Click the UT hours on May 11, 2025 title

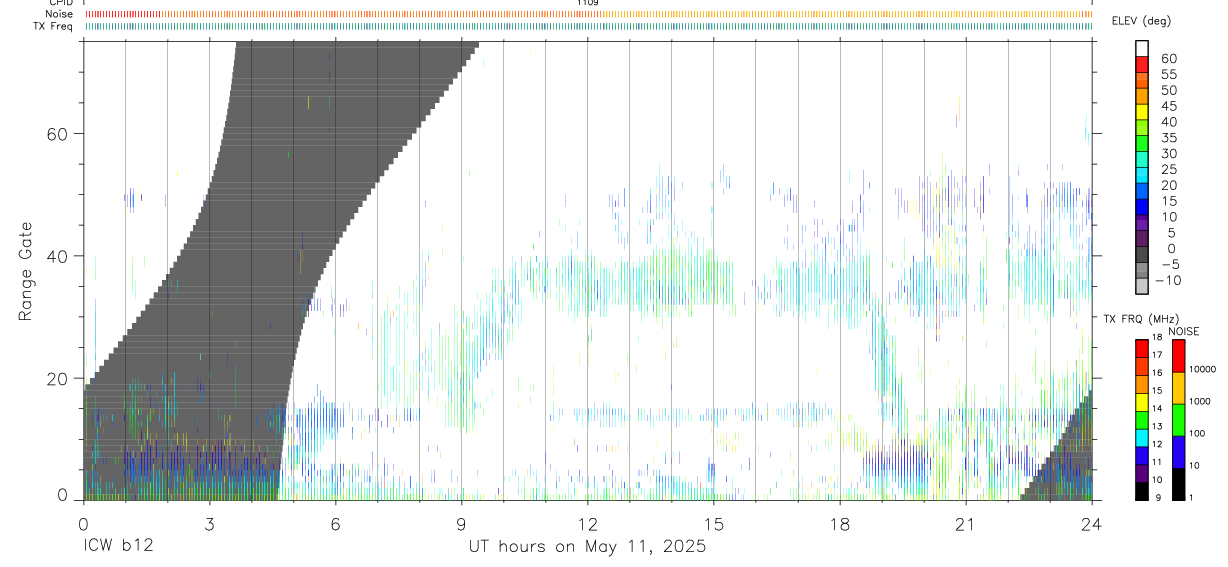pos(588,547)
